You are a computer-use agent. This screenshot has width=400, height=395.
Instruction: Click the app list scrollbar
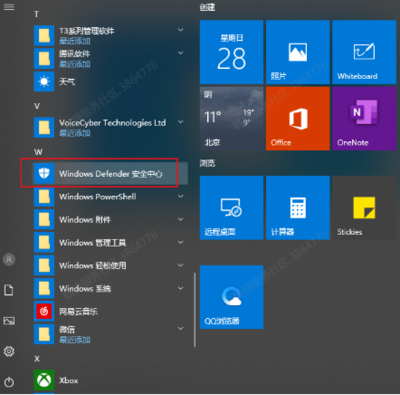(195, 310)
